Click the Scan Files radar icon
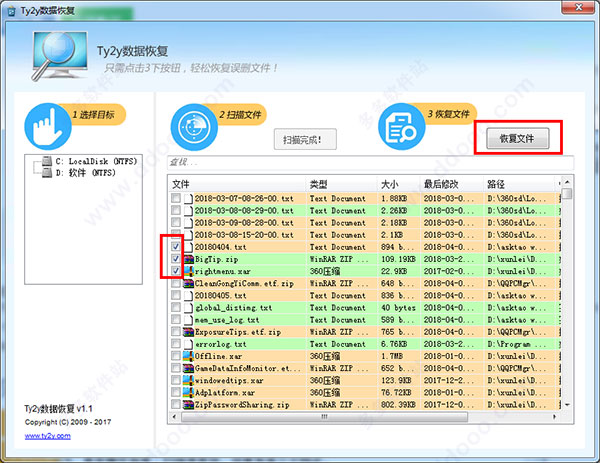 pos(194,127)
